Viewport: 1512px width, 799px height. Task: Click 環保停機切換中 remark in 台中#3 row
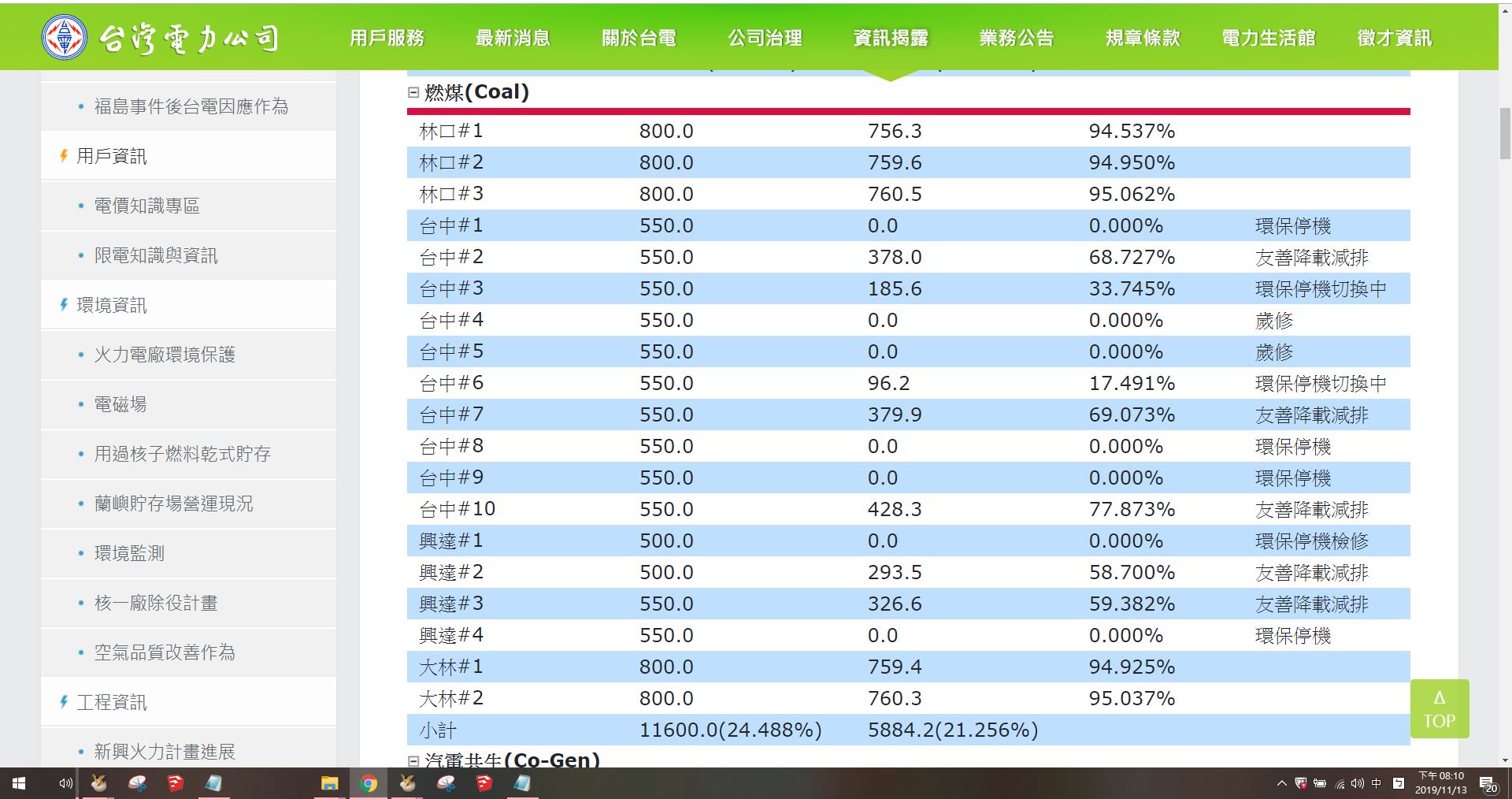coord(1321,288)
